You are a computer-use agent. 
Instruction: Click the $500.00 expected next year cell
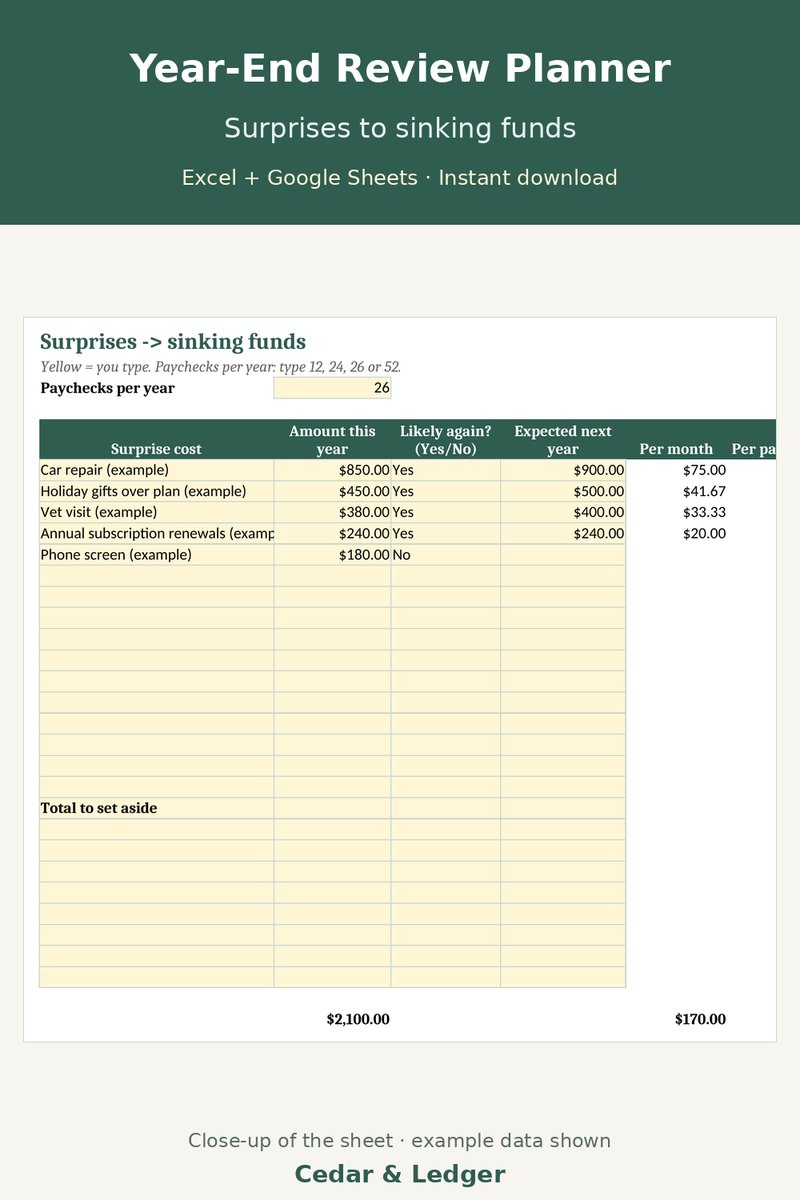click(563, 491)
